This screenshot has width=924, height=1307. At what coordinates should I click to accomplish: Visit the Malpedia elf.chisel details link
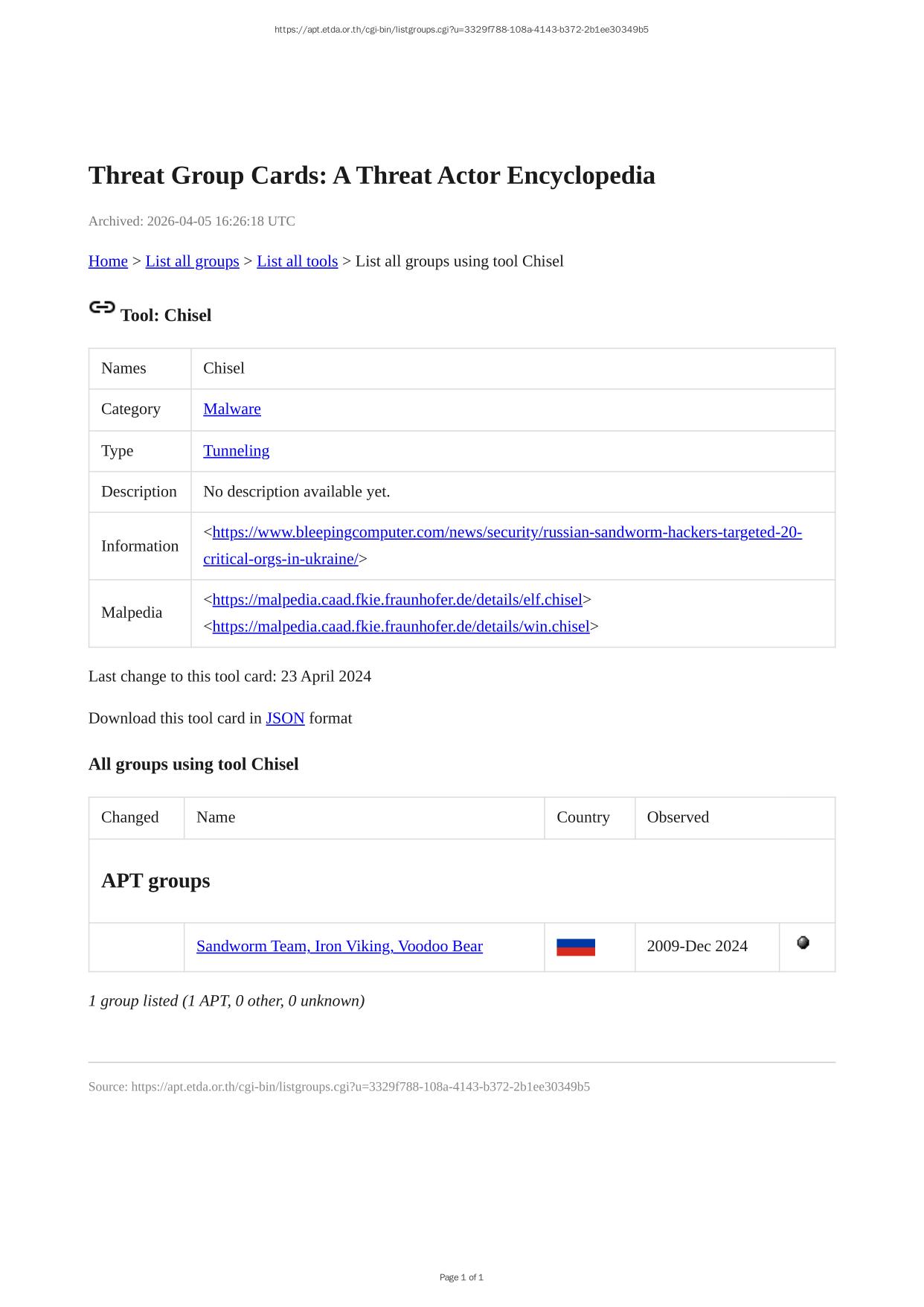point(397,599)
